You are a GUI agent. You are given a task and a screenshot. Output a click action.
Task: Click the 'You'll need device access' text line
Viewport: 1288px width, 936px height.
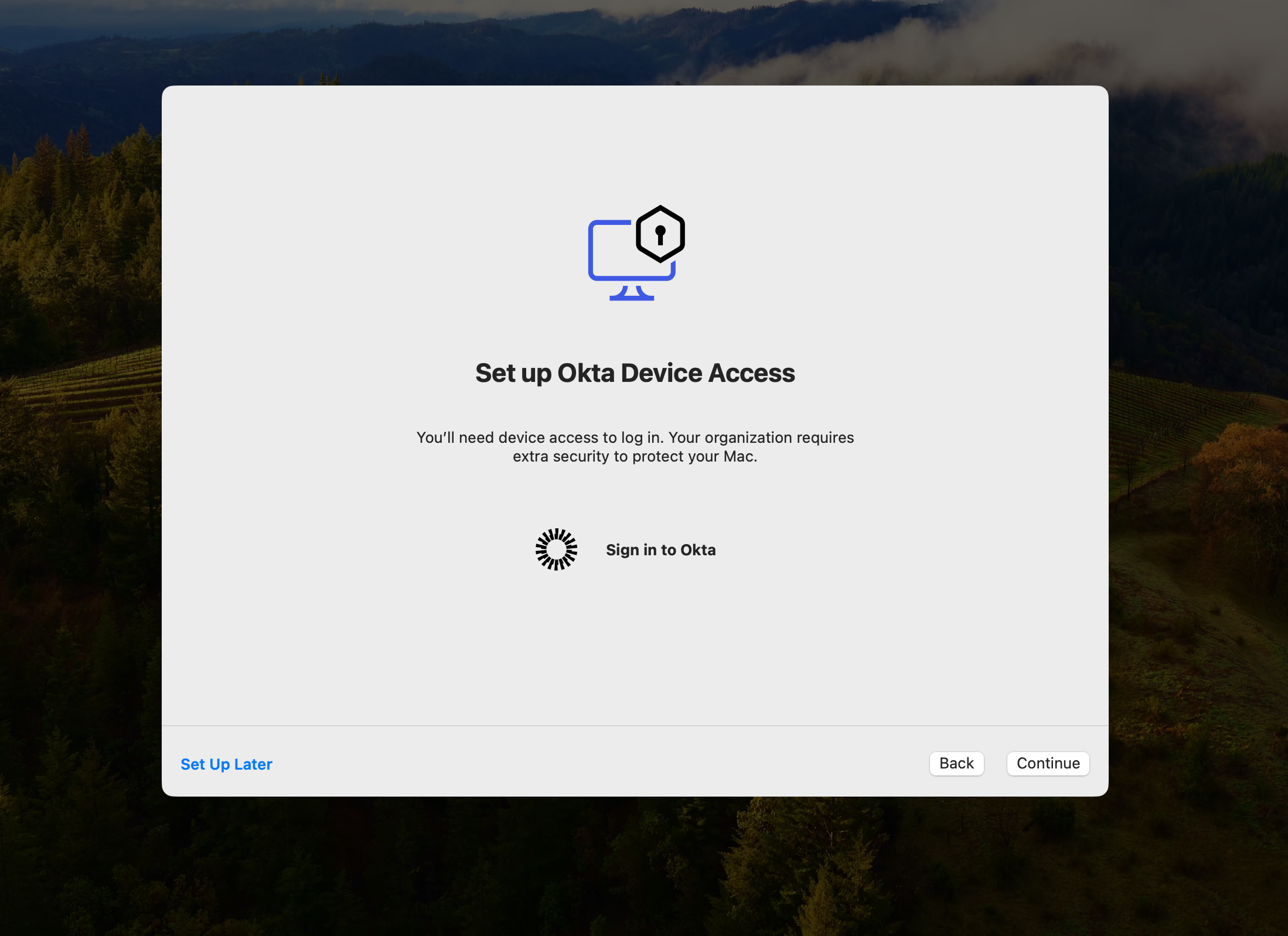coord(635,438)
